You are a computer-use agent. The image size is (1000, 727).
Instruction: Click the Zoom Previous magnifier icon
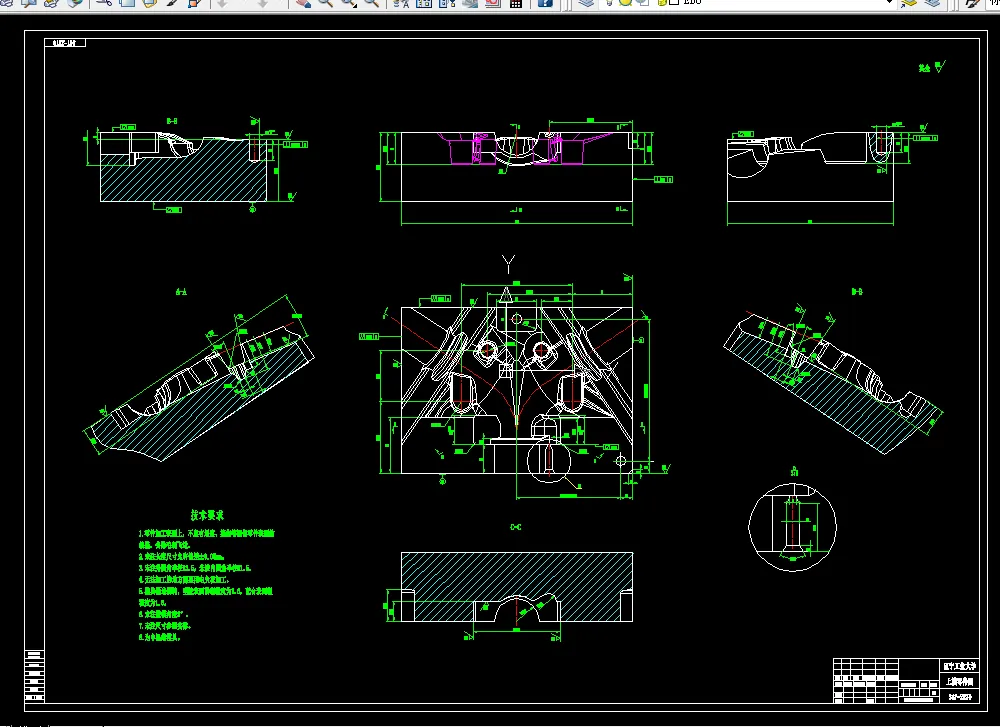[371, 3]
